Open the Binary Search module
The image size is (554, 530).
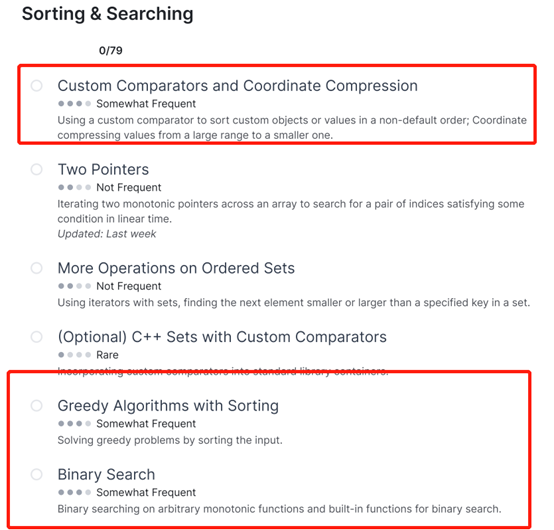pos(106,474)
